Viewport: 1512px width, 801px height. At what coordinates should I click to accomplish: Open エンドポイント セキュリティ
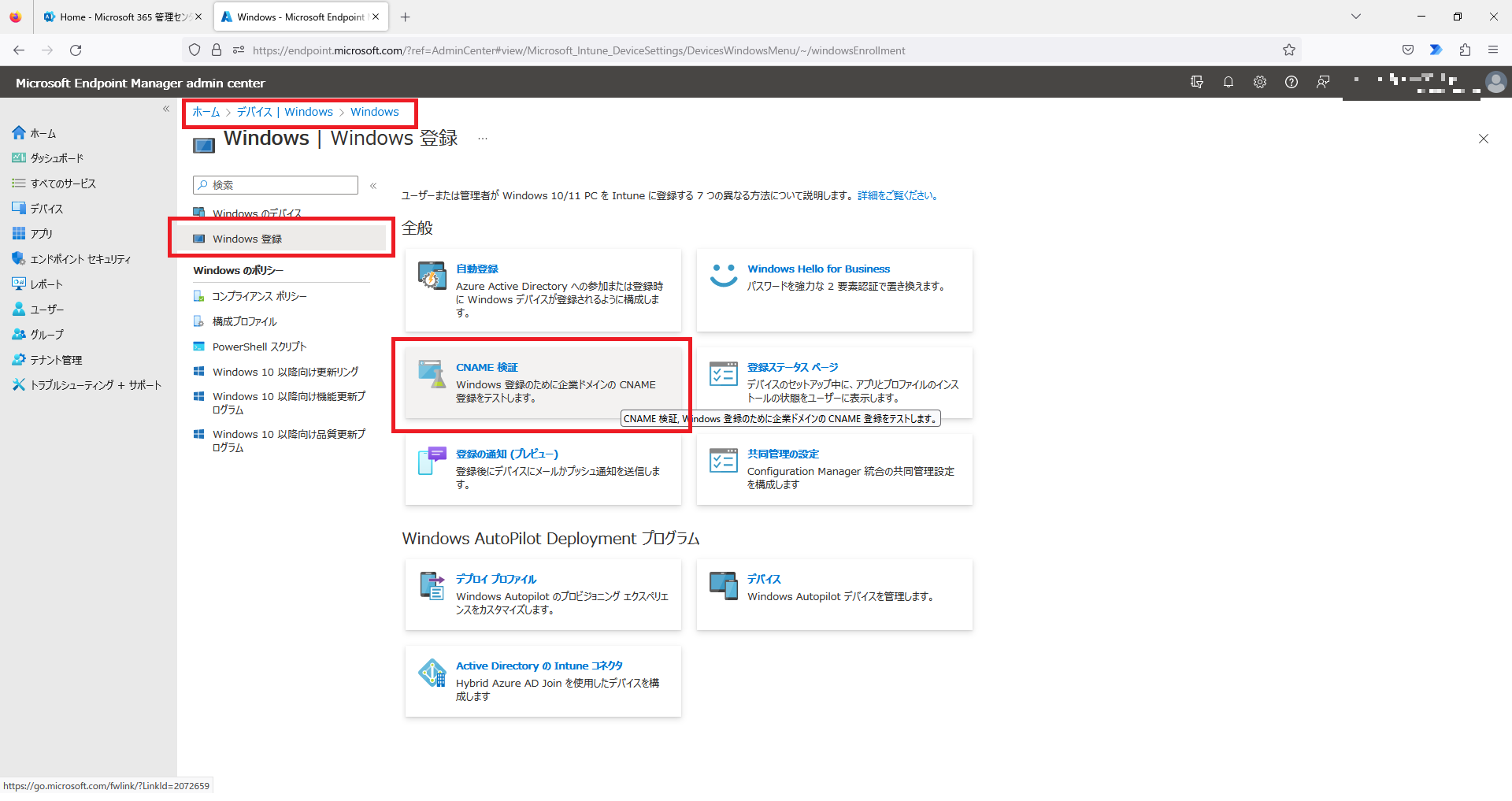coord(71,259)
